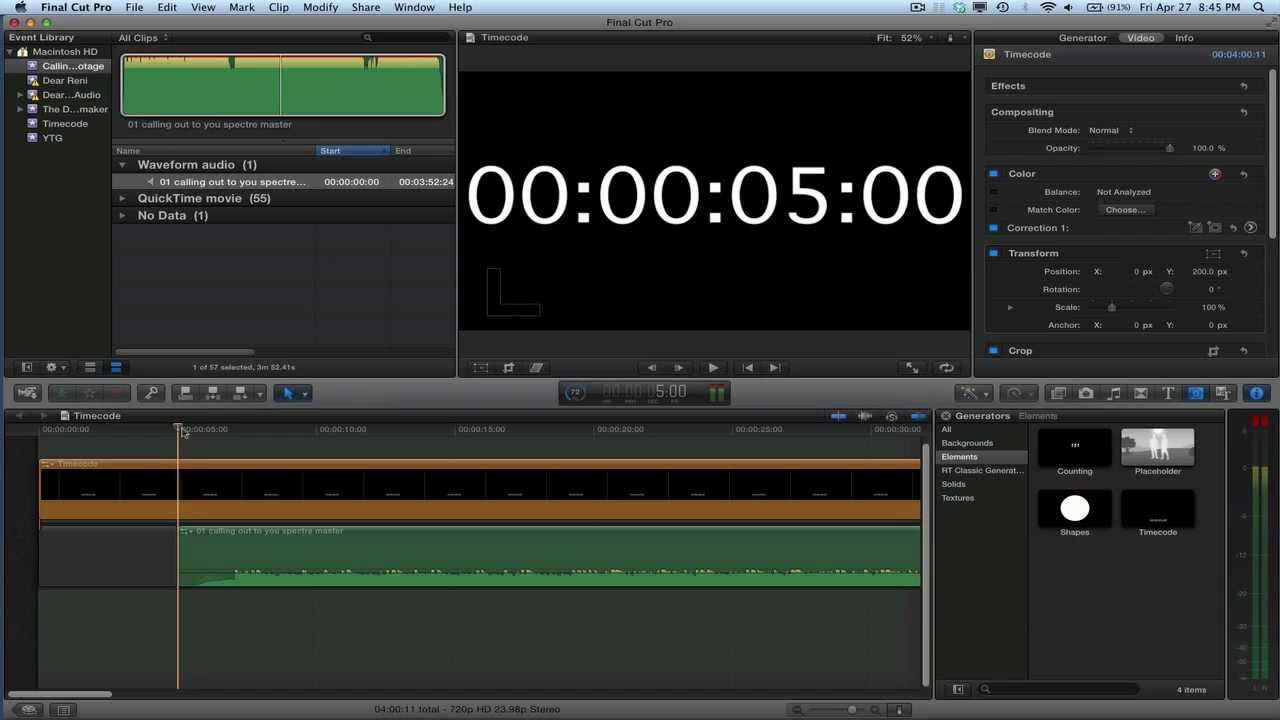
Task: Open the Blend Mode Normal dropdown
Action: [1111, 131]
